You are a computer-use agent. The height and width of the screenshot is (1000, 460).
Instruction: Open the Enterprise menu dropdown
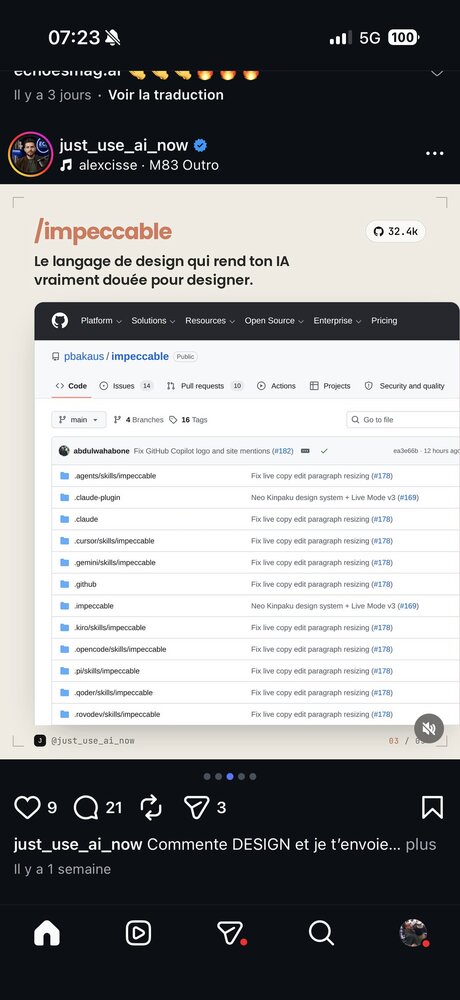(338, 321)
